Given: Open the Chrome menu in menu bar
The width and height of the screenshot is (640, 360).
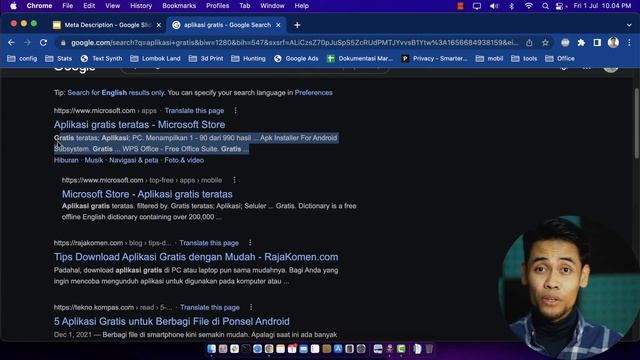Looking at the screenshot, I should click(x=39, y=6).
